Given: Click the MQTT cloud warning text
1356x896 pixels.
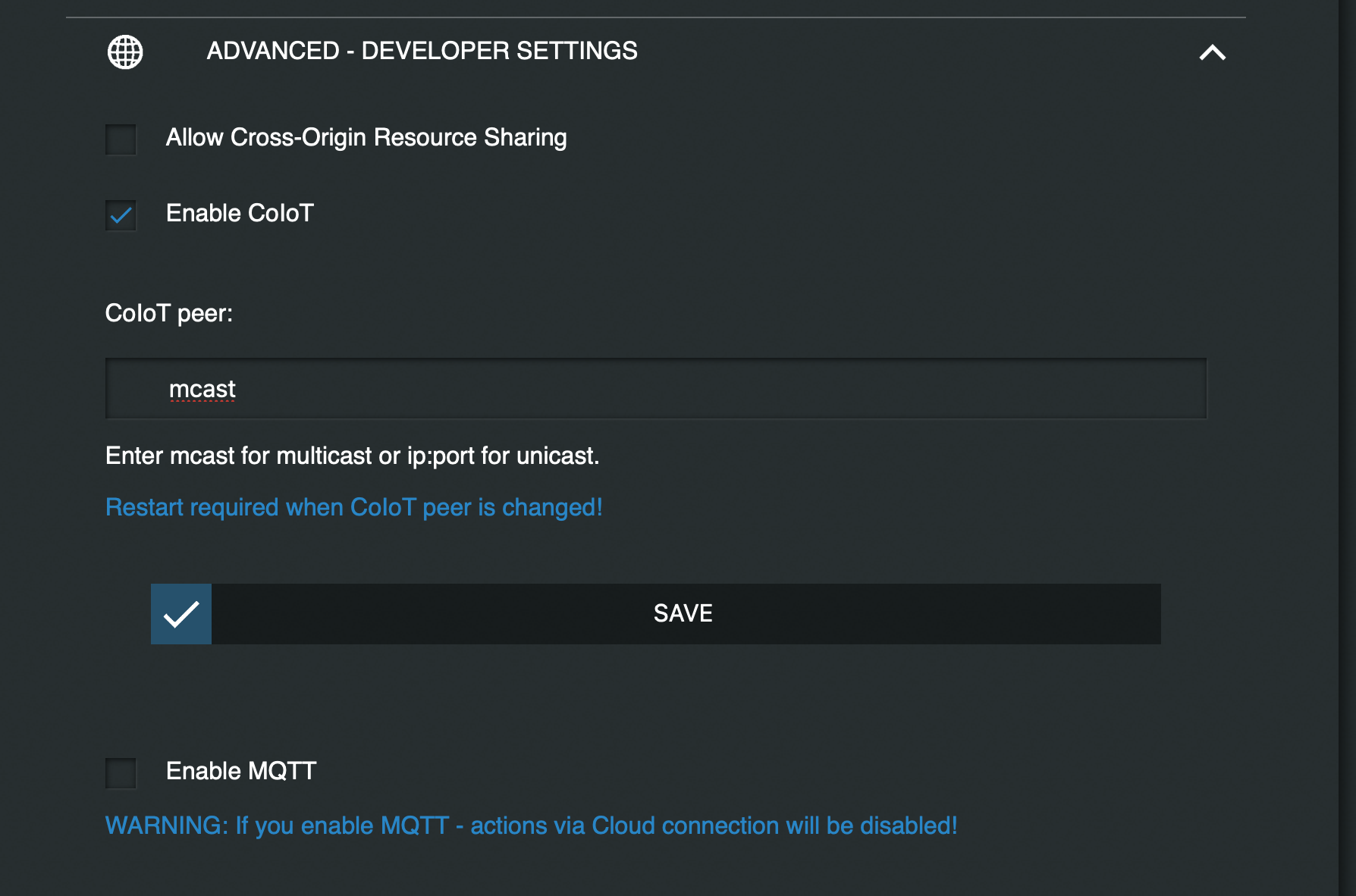Looking at the screenshot, I should point(532,826).
